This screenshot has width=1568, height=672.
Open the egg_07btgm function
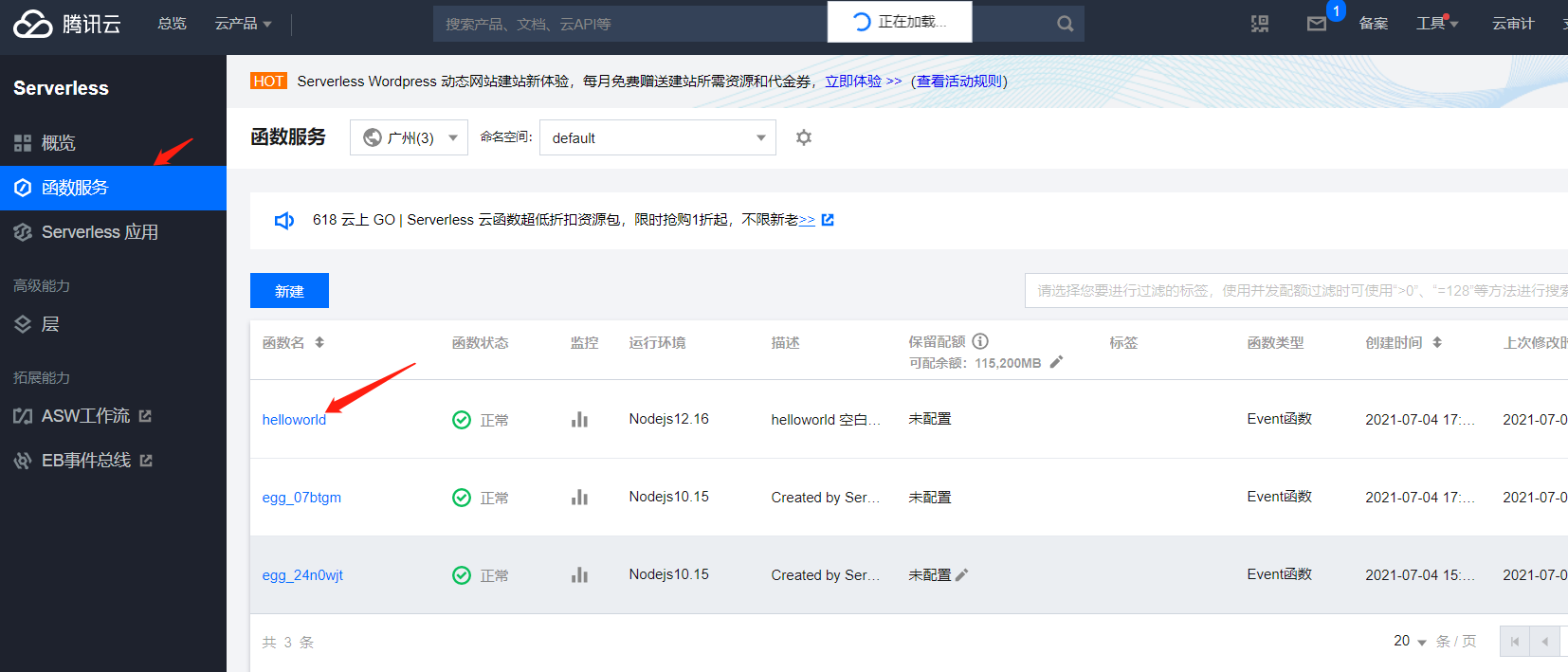tap(301, 498)
